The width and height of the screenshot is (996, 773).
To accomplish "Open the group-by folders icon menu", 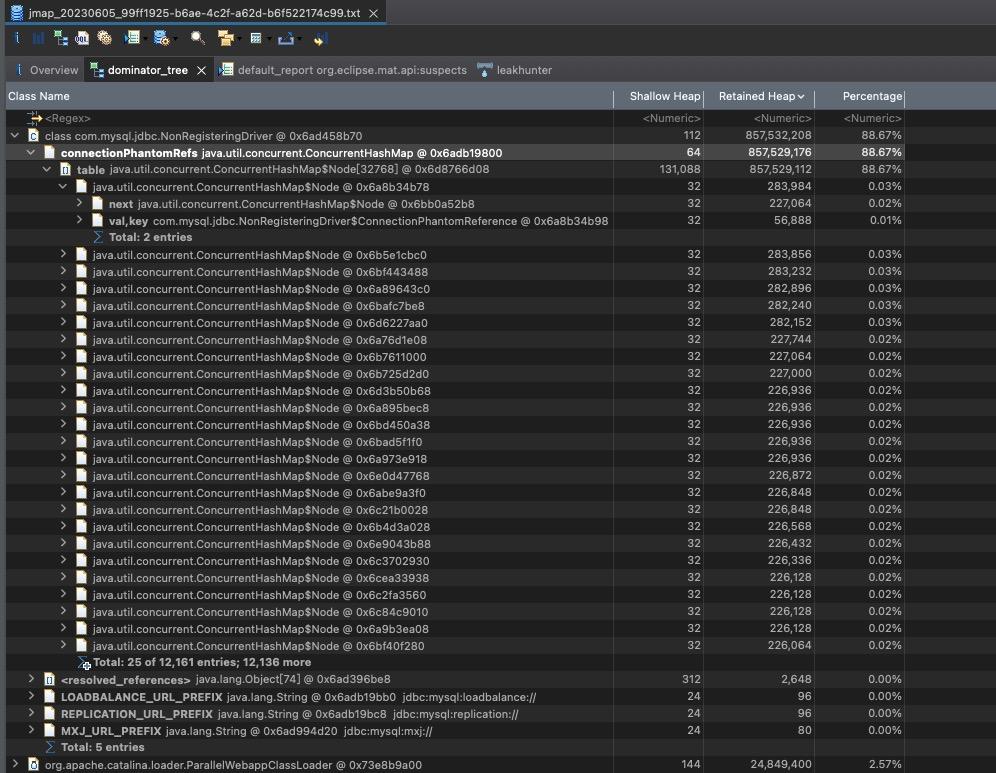I will (225, 39).
